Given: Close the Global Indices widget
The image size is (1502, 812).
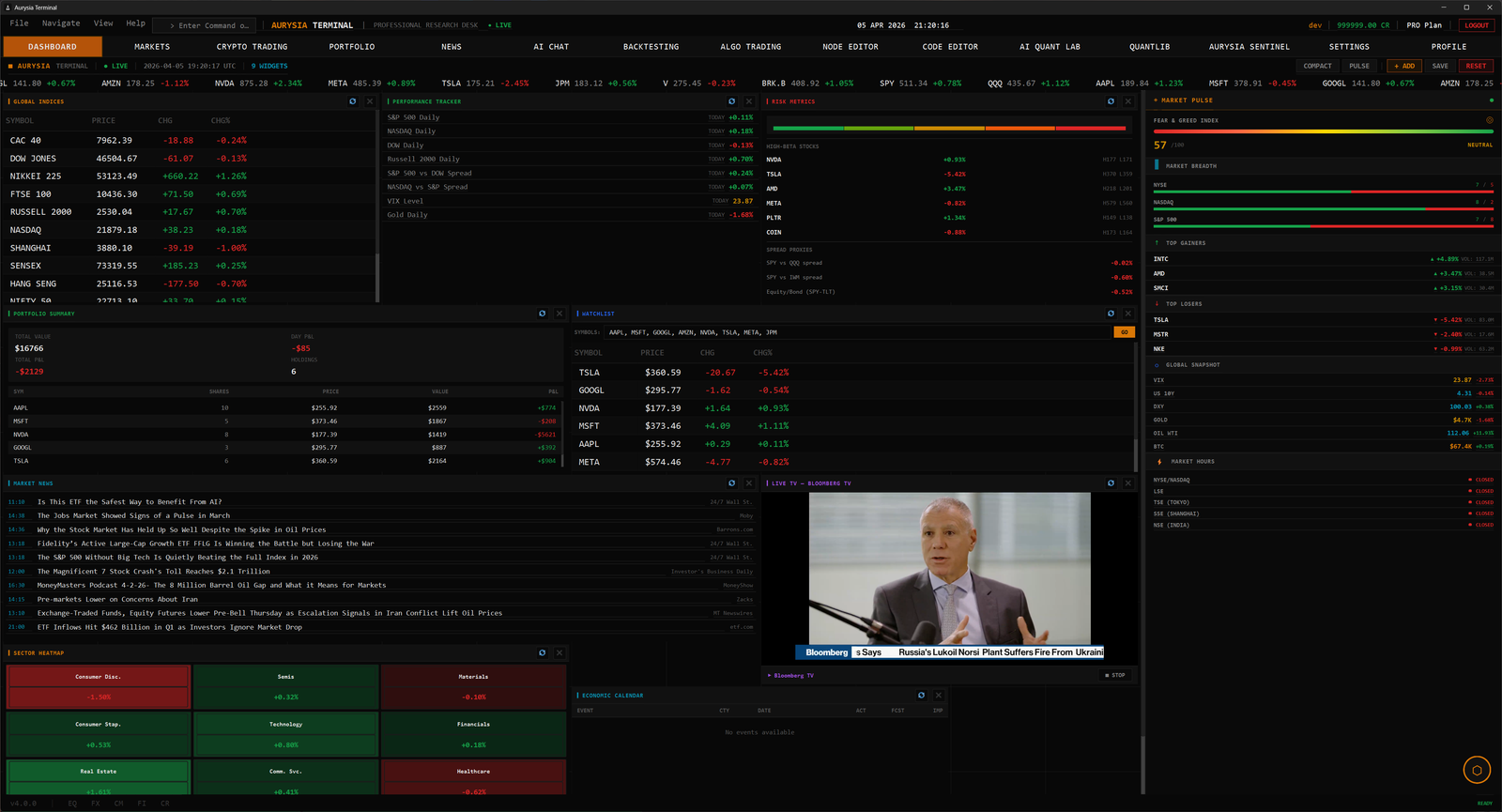Looking at the screenshot, I should 370,101.
